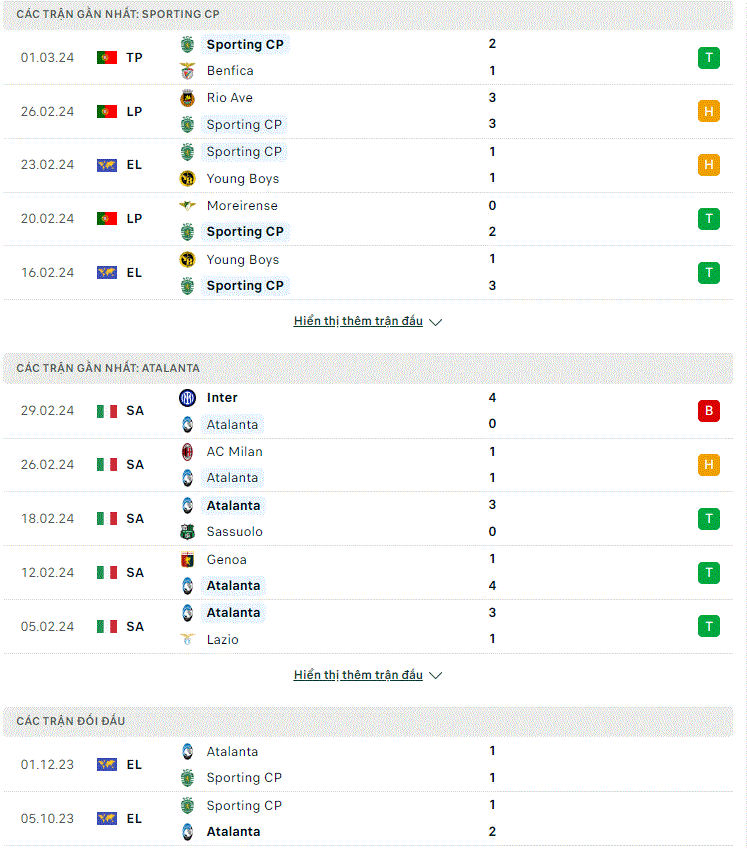Open the 01.12.23 Atalanta vs Sporting match row
The width and height of the screenshot is (747, 848).
point(368,765)
